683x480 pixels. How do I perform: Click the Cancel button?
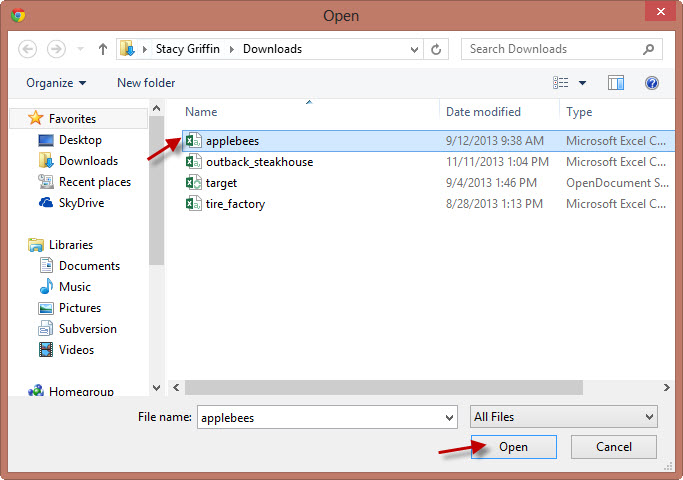[614, 446]
